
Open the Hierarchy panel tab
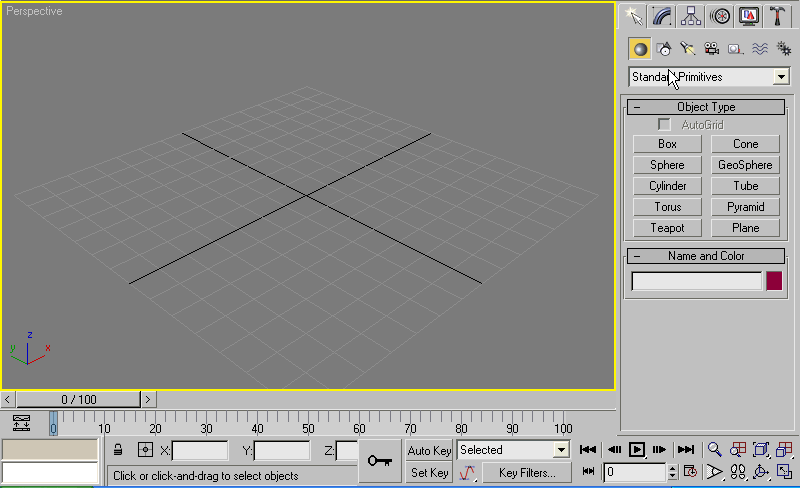691,16
